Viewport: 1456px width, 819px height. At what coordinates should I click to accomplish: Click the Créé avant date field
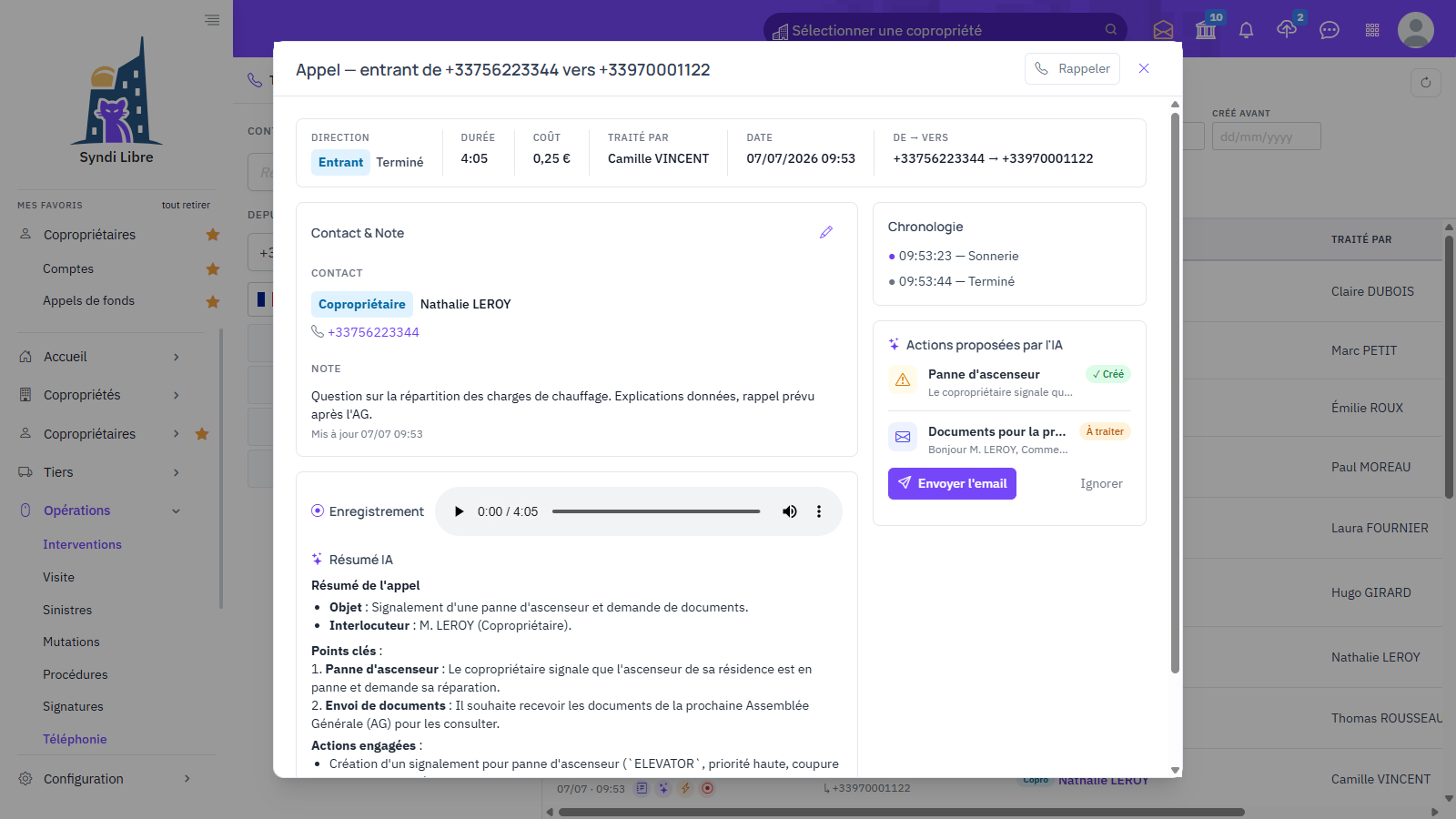tap(1266, 136)
